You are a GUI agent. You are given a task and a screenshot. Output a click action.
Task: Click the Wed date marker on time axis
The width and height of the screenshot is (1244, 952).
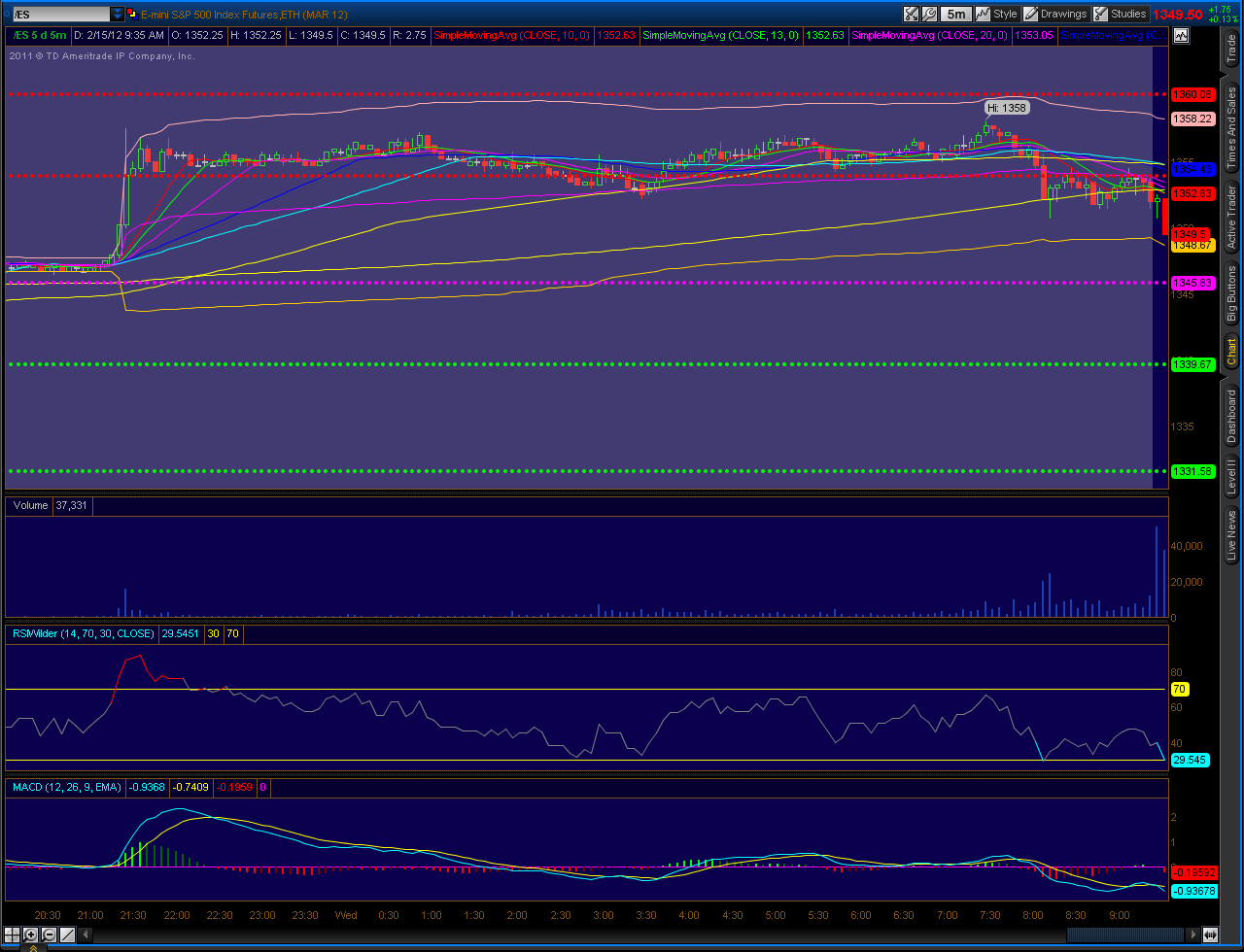(x=346, y=915)
